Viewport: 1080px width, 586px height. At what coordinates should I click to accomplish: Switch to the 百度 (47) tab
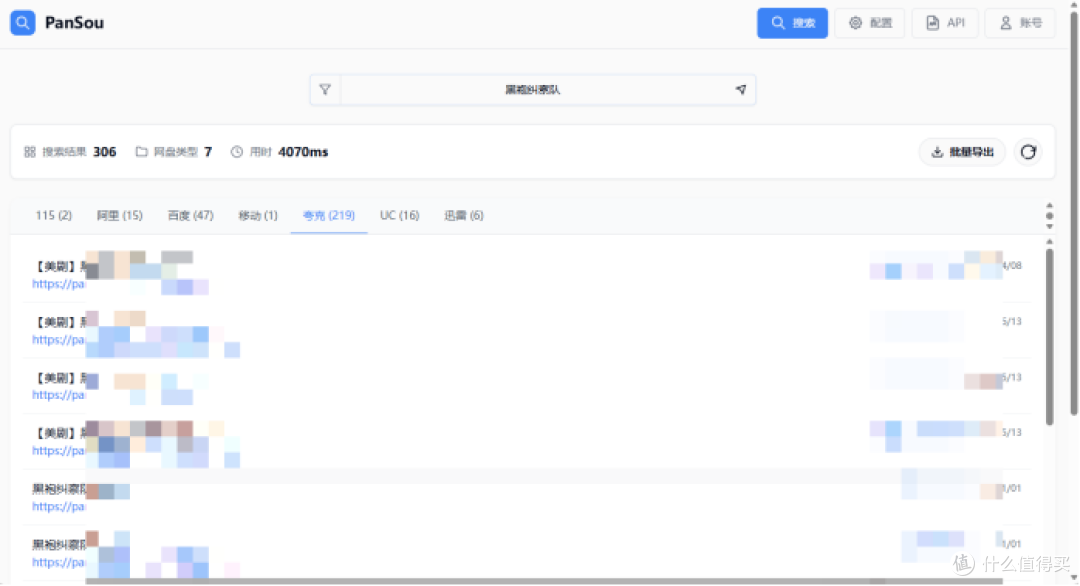click(x=190, y=216)
